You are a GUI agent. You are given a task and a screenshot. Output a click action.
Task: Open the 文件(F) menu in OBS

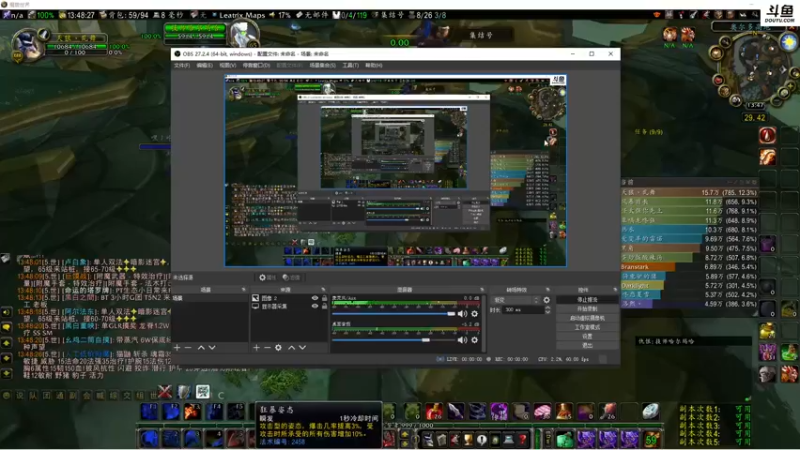click(182, 65)
